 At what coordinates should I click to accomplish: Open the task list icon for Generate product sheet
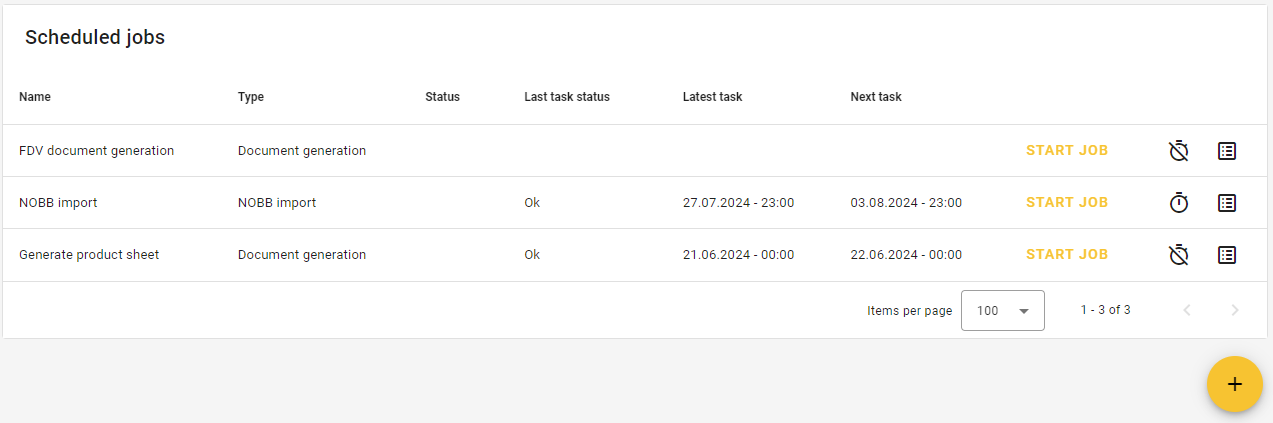1227,255
